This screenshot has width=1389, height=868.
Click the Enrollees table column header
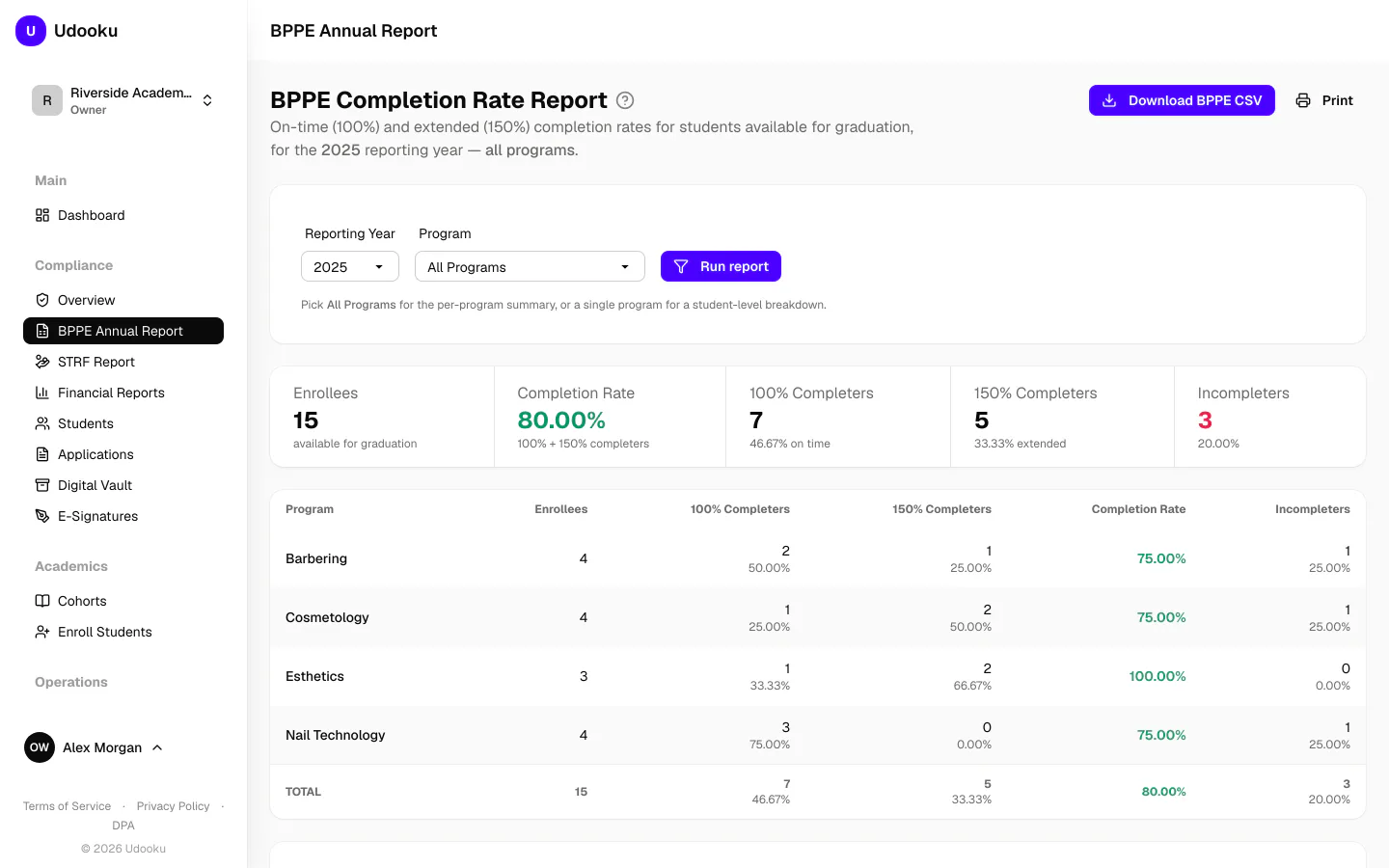click(561, 509)
